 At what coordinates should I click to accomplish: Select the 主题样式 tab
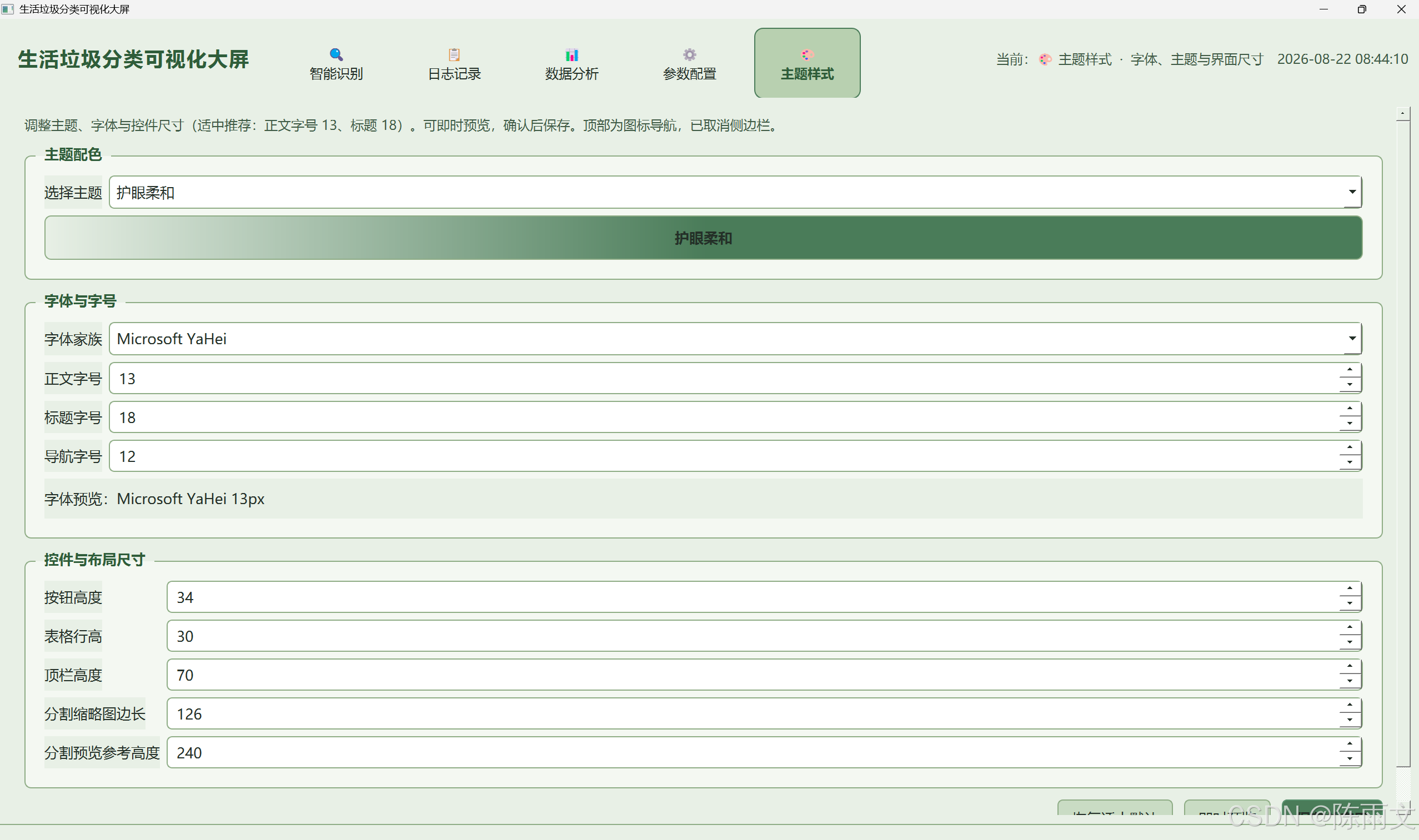pos(807,63)
